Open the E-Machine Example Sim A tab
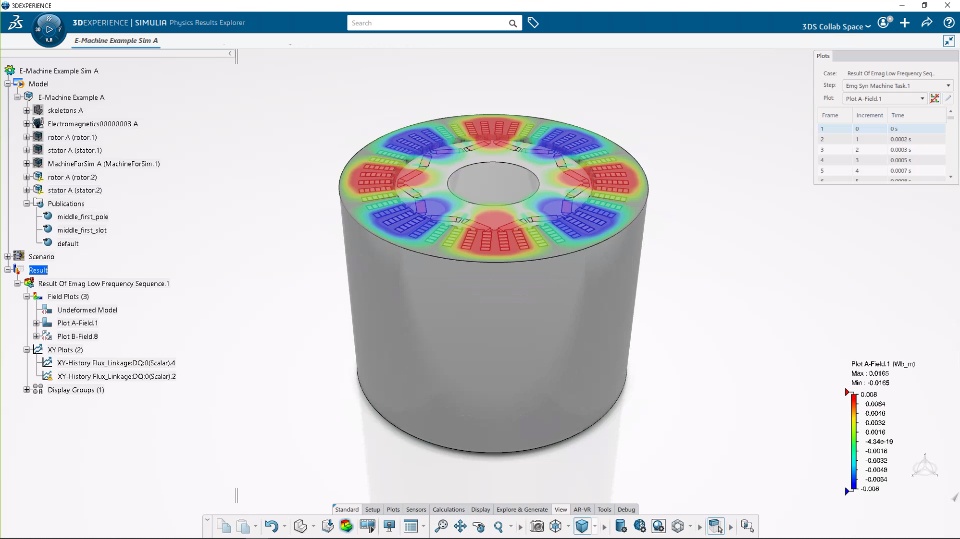 coord(116,40)
